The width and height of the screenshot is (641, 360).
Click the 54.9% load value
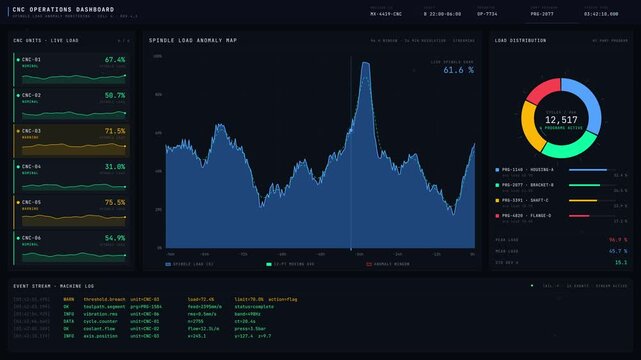pos(115,238)
